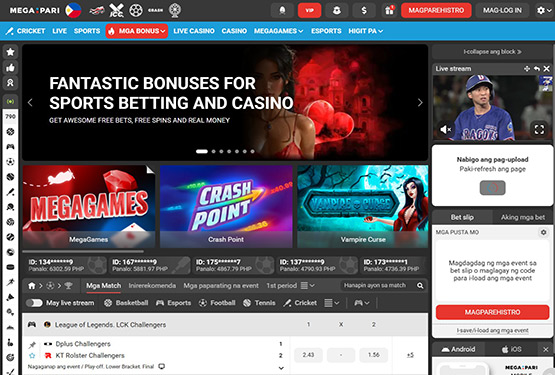Click the thumbs up sidebar icon
Image resolution: width=555 pixels, height=375 pixels.
coord(10,67)
